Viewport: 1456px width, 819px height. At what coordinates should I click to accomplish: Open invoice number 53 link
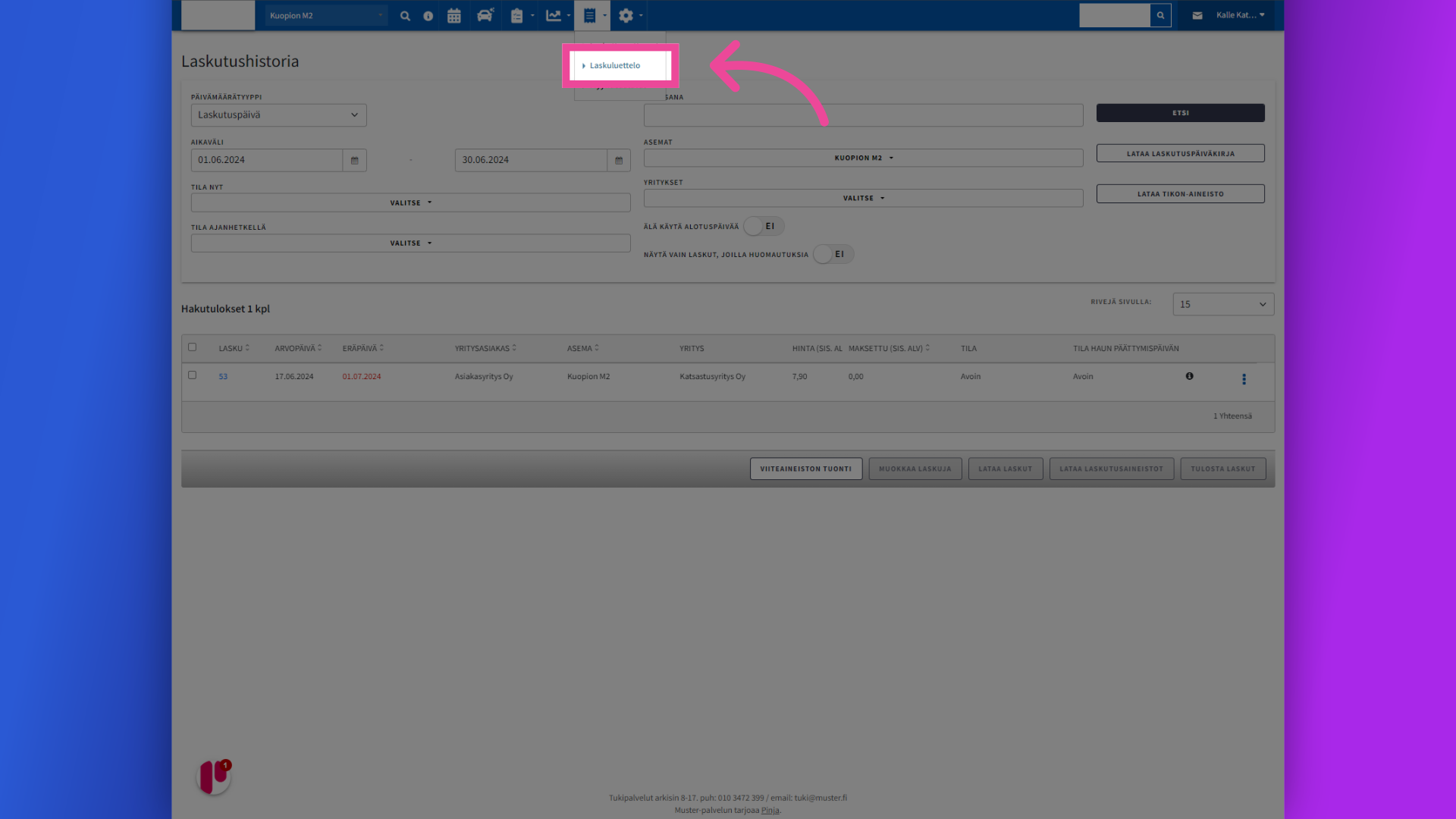(x=223, y=377)
